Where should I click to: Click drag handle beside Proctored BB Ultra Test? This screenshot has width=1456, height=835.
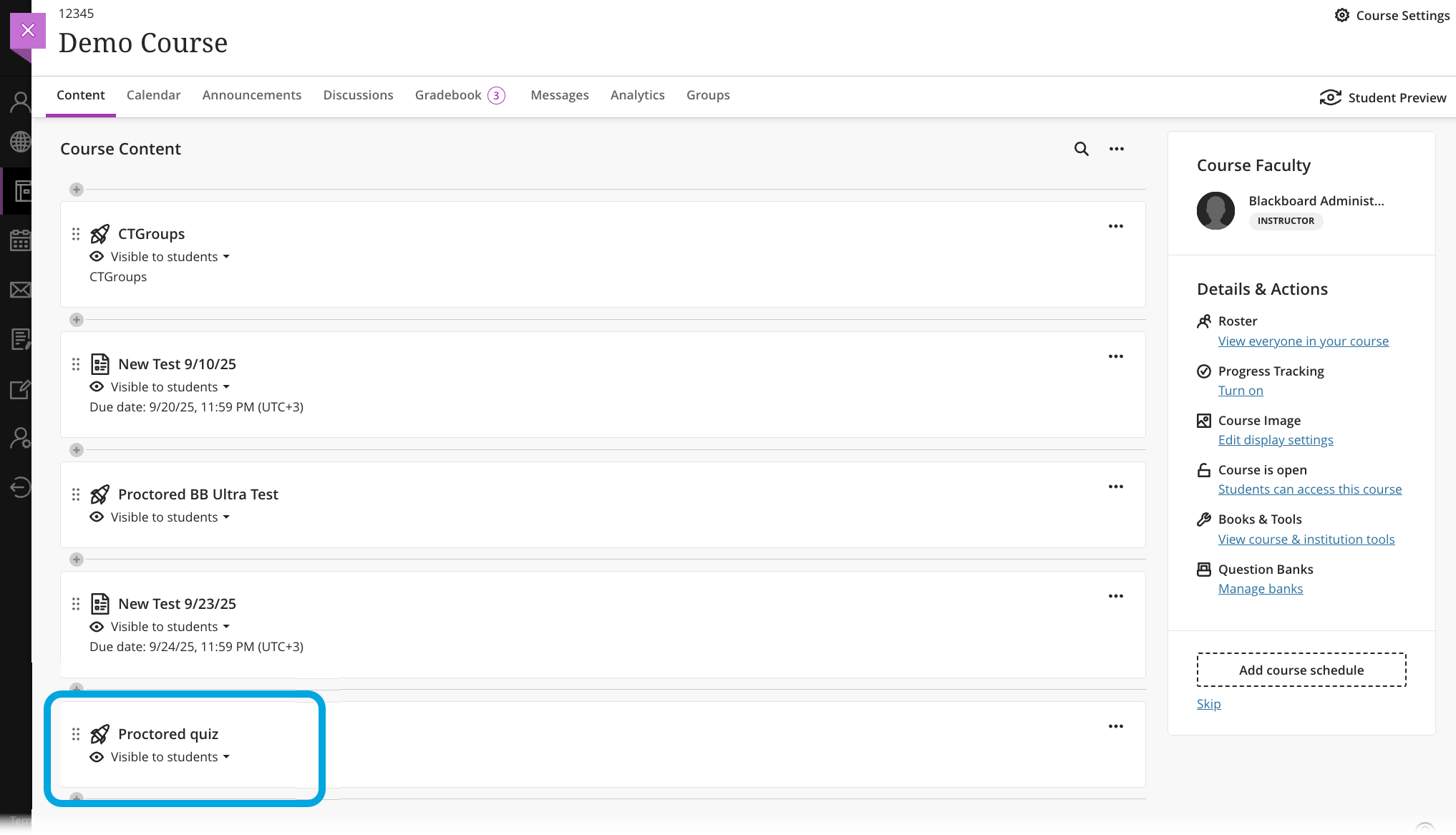tap(76, 494)
